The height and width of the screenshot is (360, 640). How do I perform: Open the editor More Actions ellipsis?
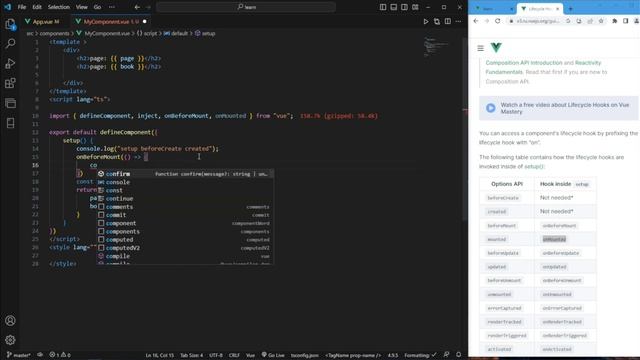pyautogui.click(x=458, y=21)
